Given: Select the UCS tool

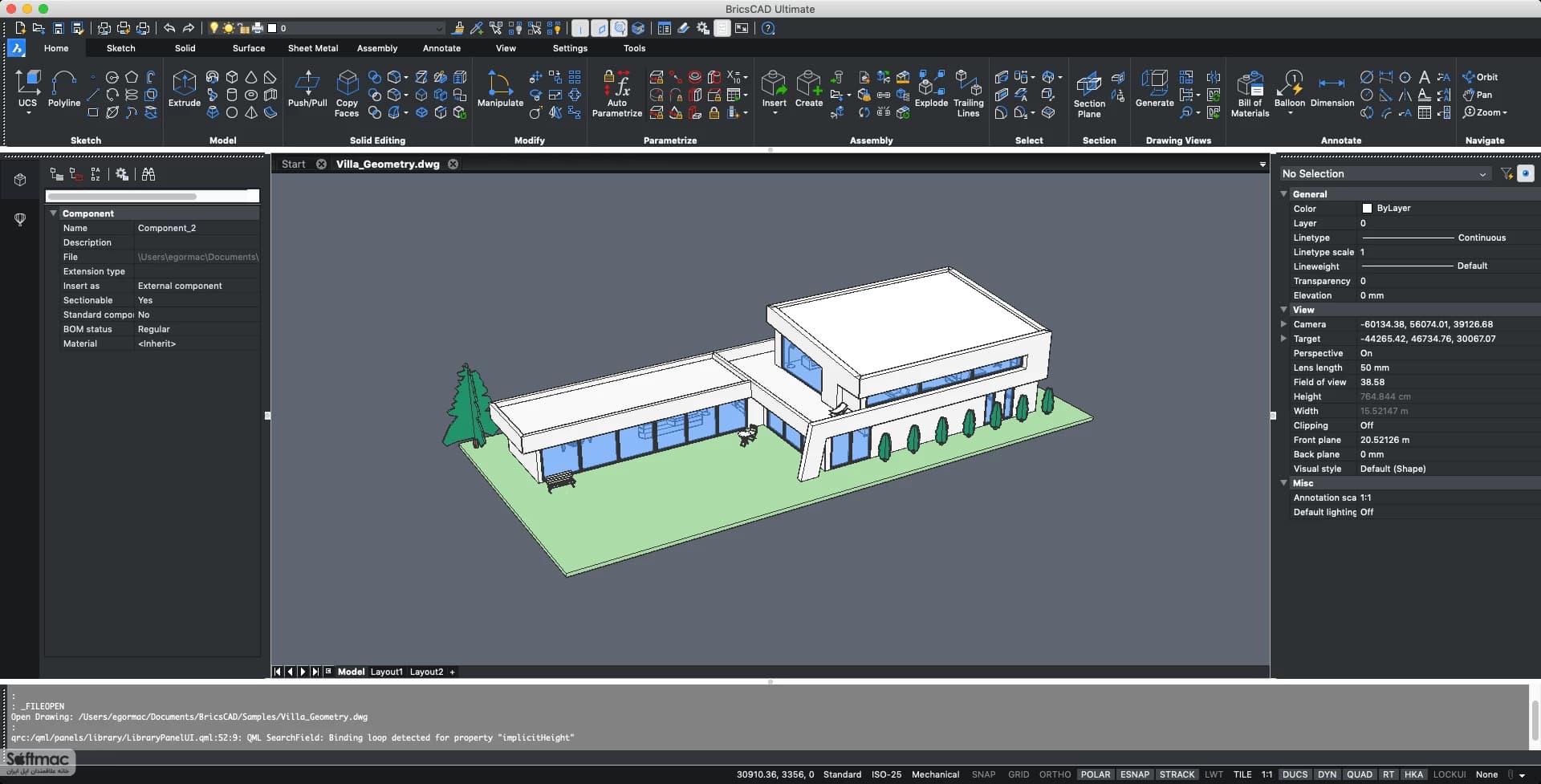Looking at the screenshot, I should pos(27,90).
